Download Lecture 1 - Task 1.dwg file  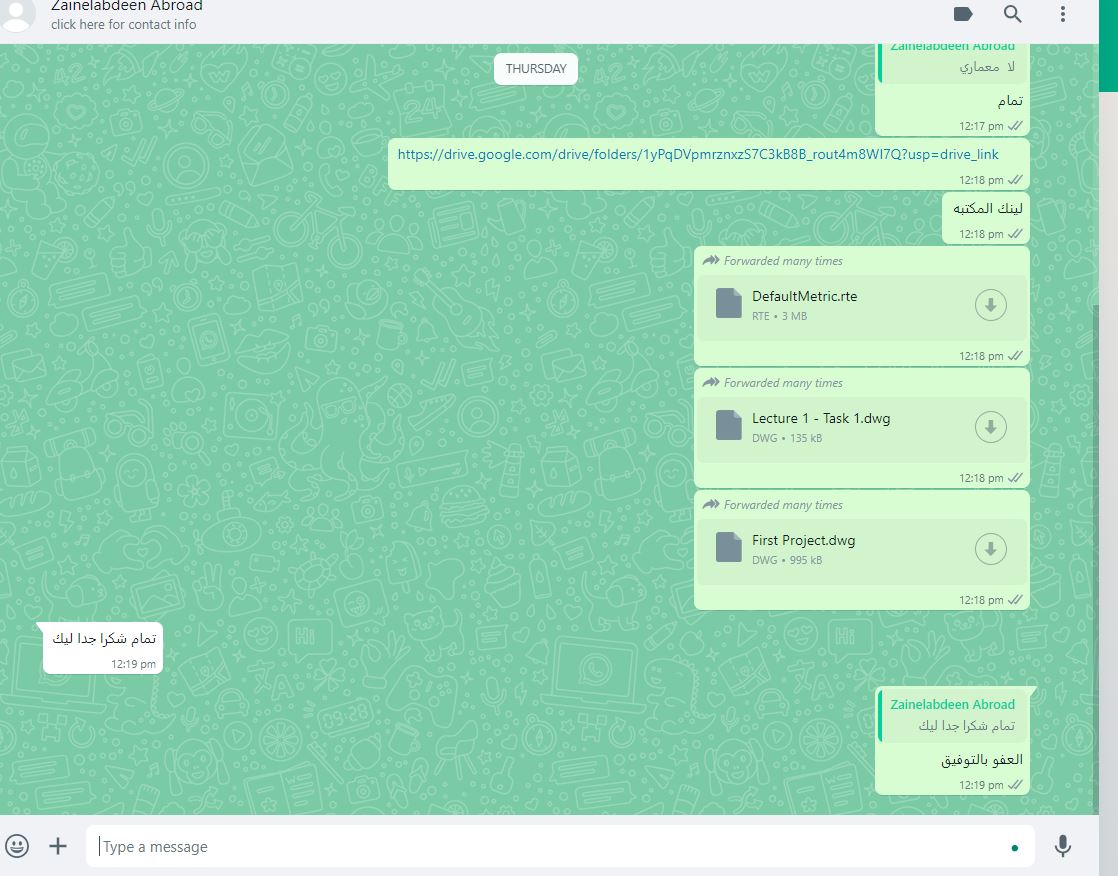tap(990, 427)
